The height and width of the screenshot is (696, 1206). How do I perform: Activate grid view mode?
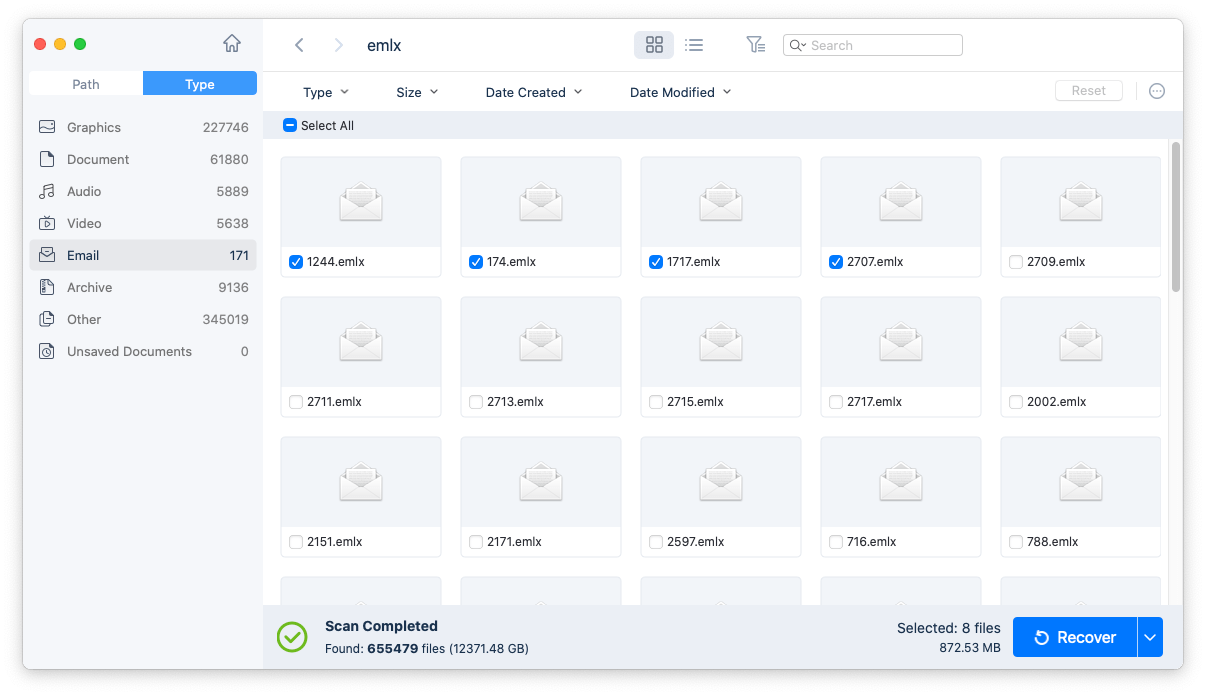pos(654,45)
